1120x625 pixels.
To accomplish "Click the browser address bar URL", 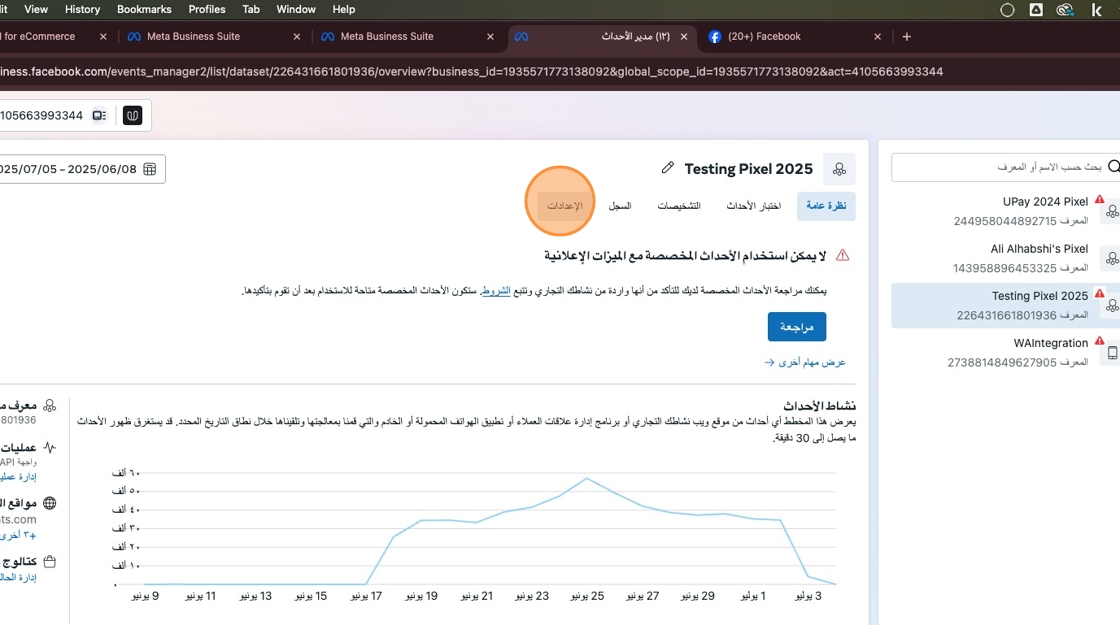I will pos(471,71).
